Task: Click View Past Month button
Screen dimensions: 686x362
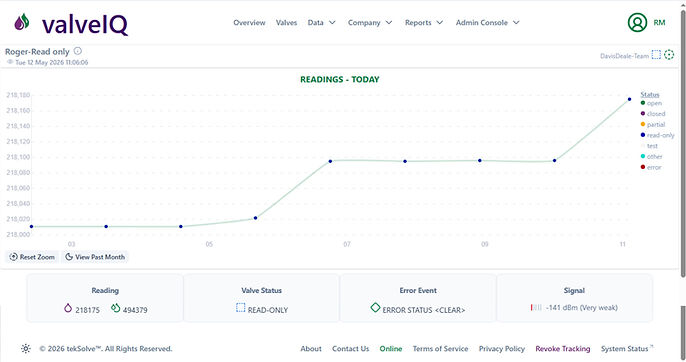Action: [95, 257]
